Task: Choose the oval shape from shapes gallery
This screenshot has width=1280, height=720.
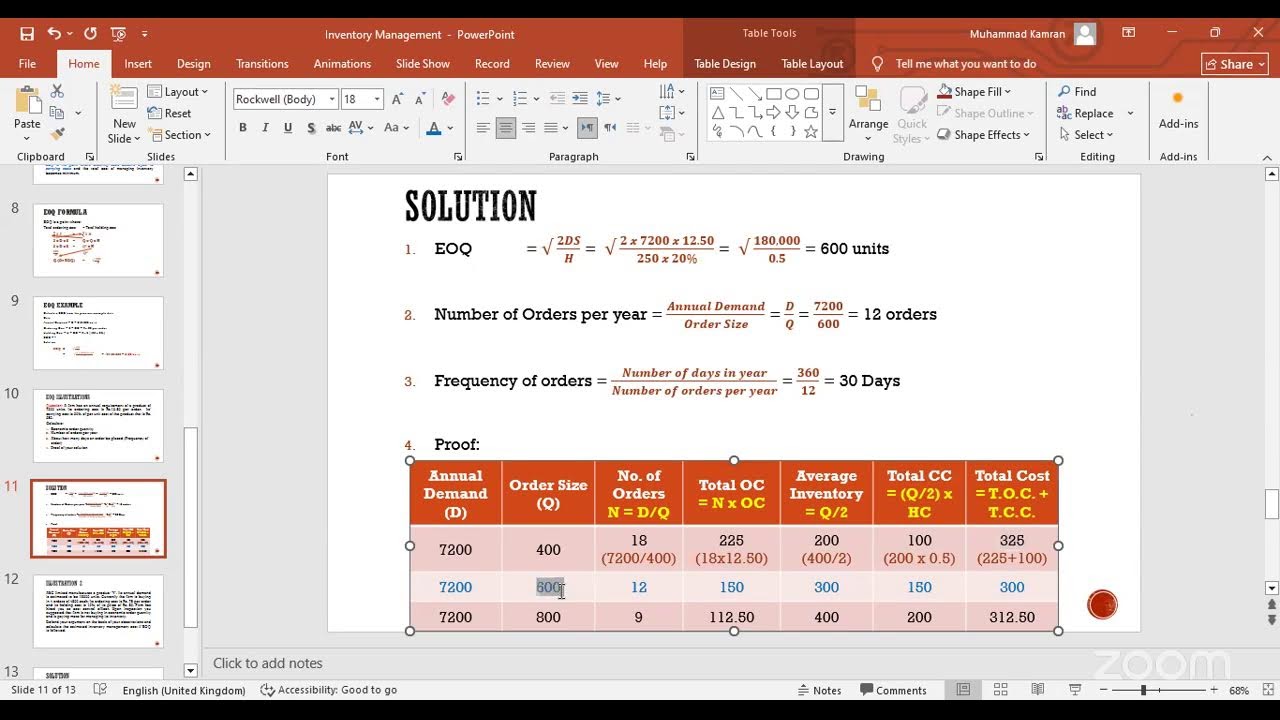Action: coord(792,94)
